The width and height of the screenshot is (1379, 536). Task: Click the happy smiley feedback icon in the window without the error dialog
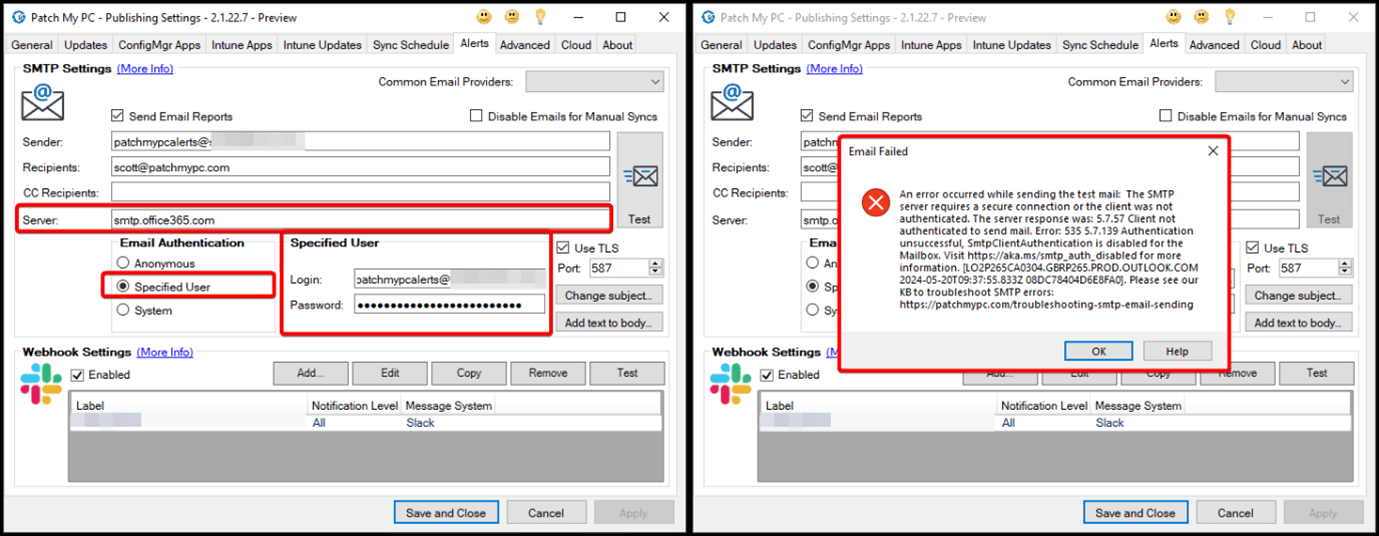pos(484,17)
